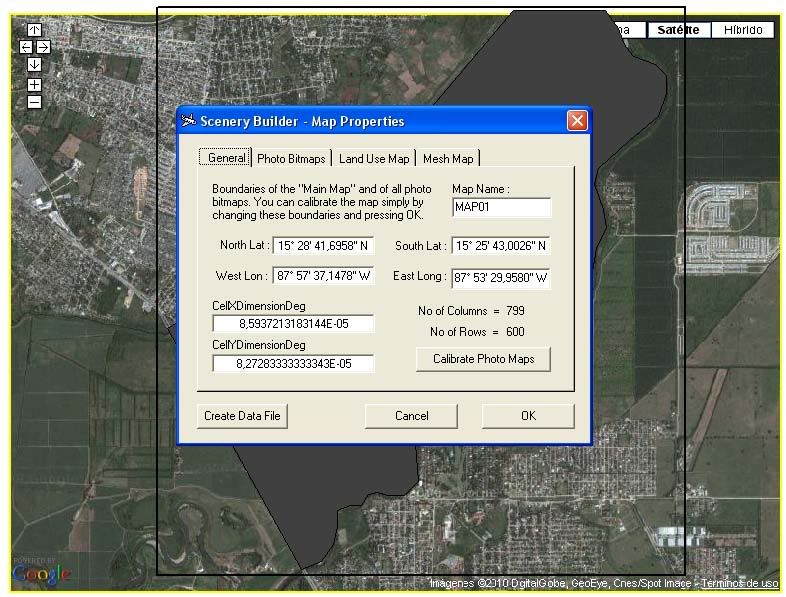Switch to Híbrido map view
786x597 pixels.
[x=743, y=30]
